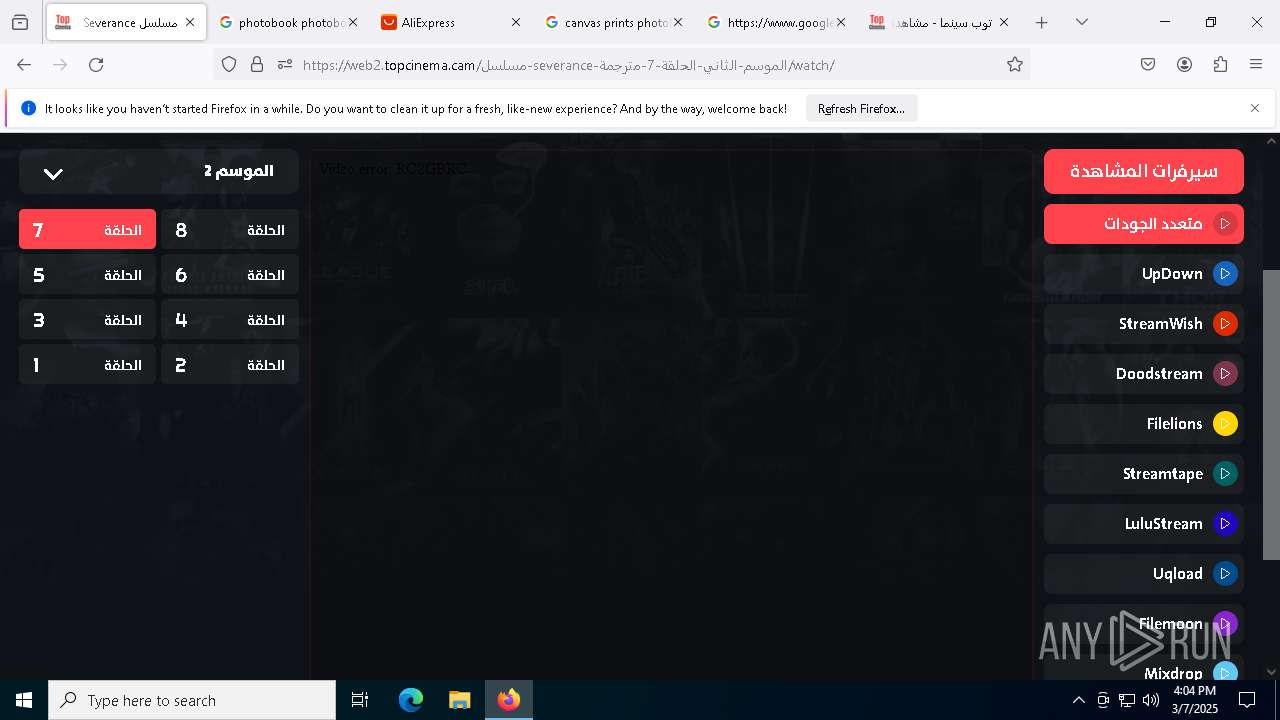
Task: Open a new tab with the plus icon
Action: [1041, 22]
